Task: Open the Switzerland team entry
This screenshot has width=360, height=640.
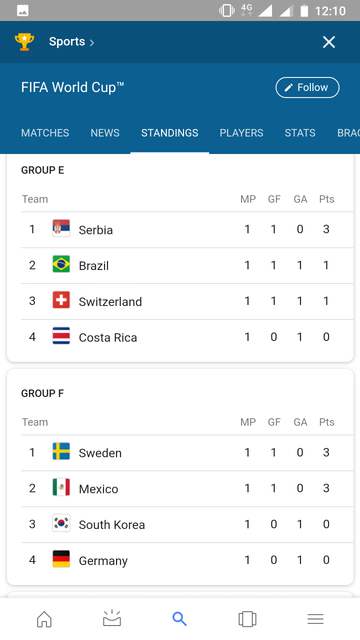Action: pyautogui.click(x=187, y=301)
